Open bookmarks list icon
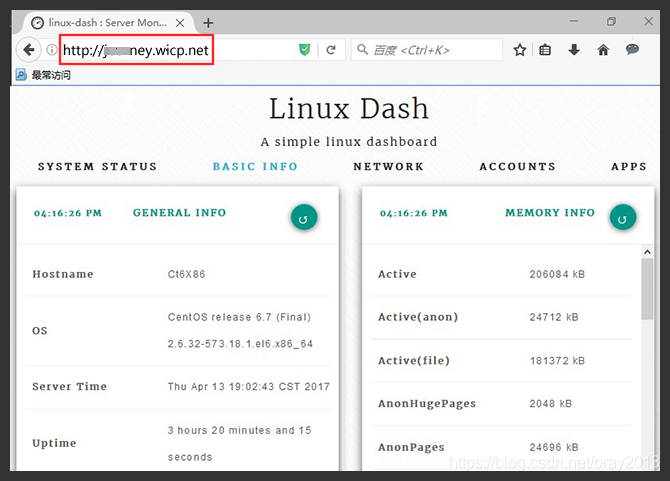 point(545,50)
